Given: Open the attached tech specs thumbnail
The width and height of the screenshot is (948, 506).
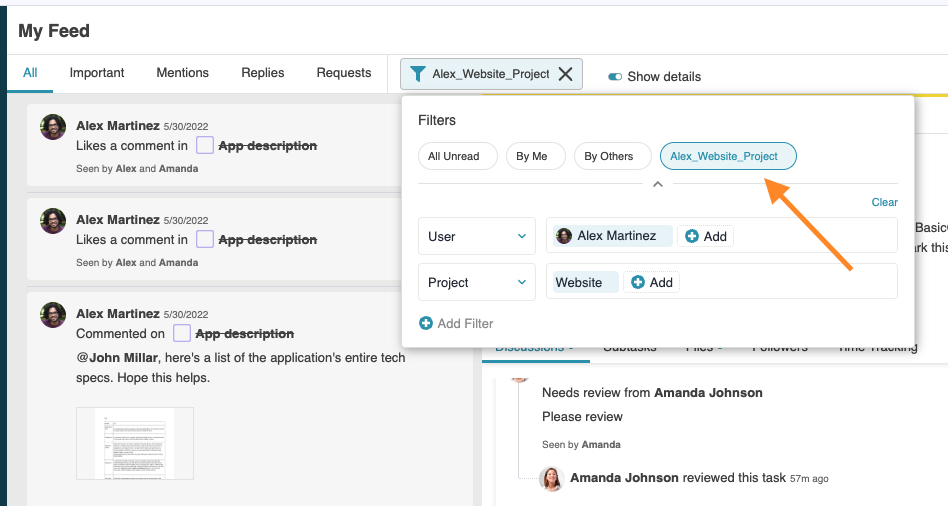Looking at the screenshot, I should 135,443.
